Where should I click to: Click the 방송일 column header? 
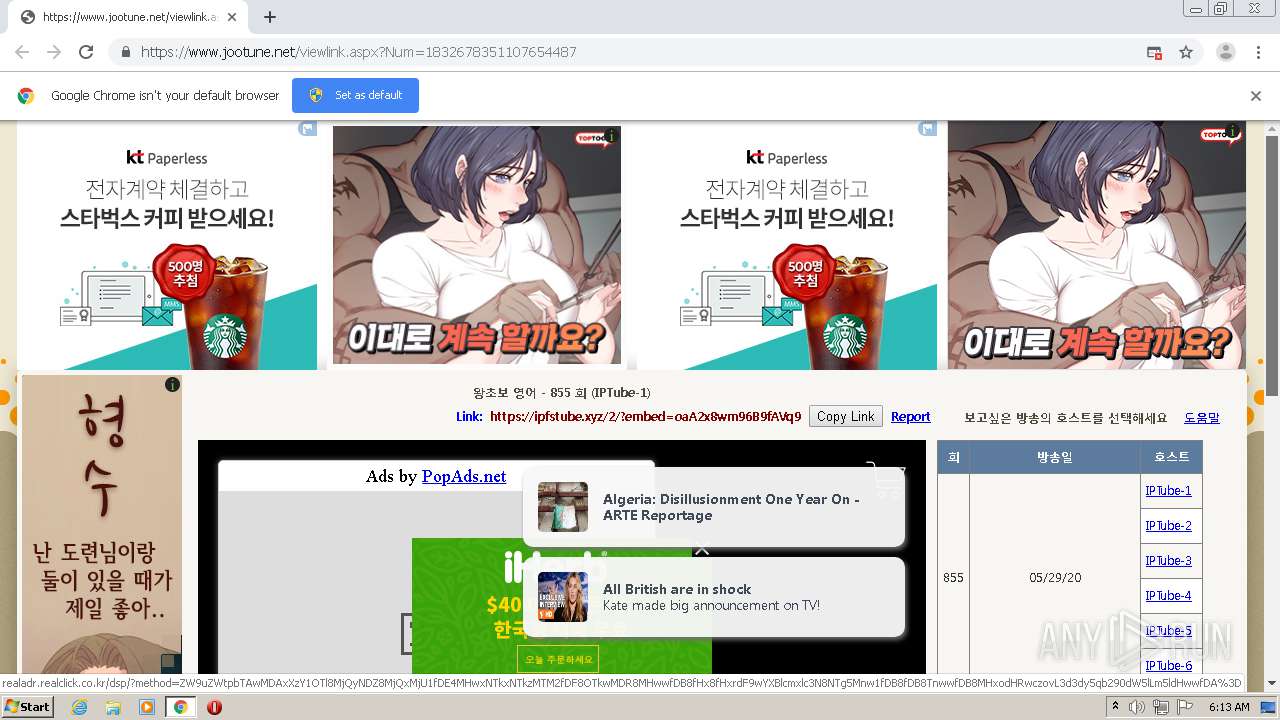click(1054, 457)
